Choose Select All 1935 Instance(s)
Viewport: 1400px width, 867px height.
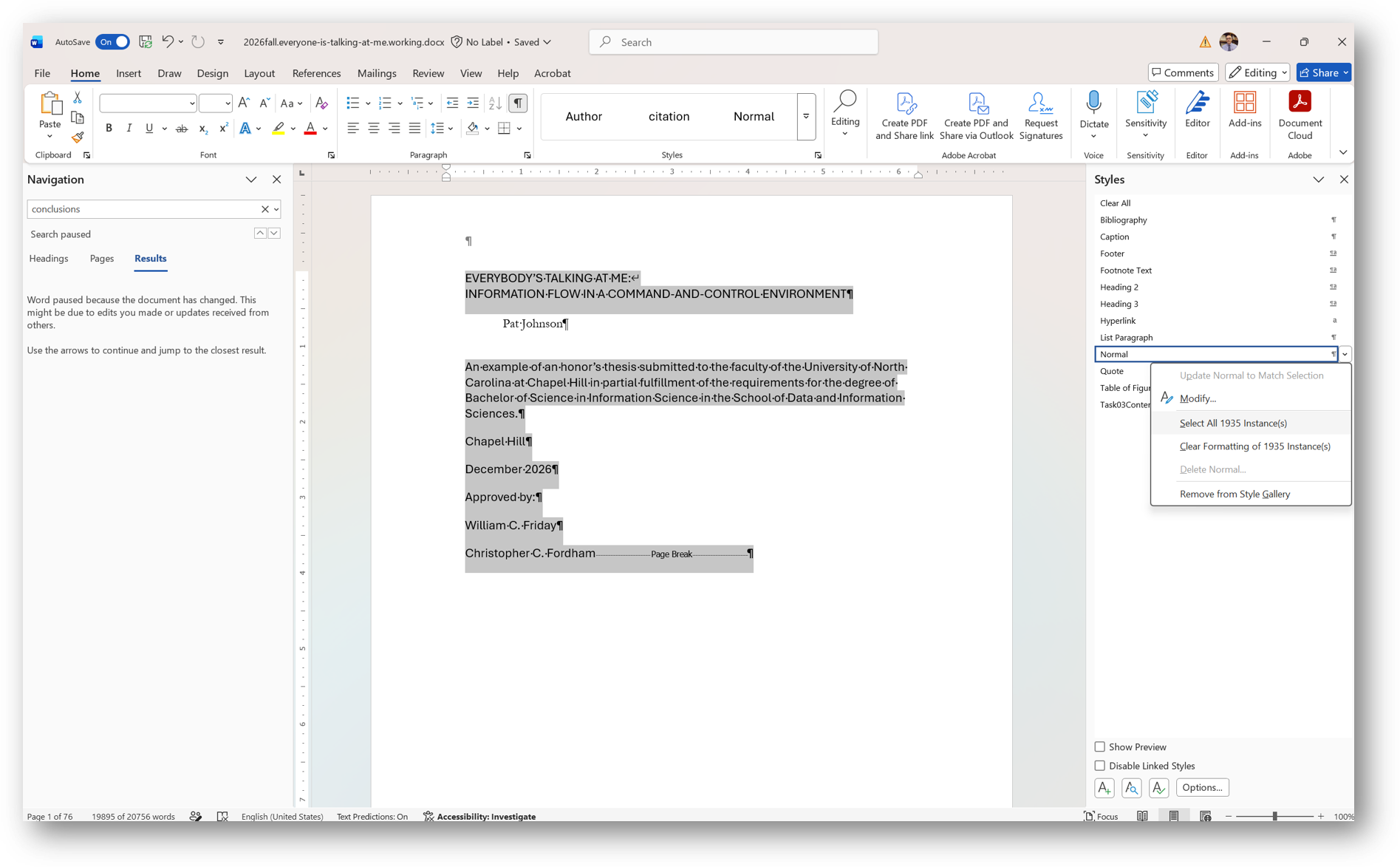click(1250, 424)
